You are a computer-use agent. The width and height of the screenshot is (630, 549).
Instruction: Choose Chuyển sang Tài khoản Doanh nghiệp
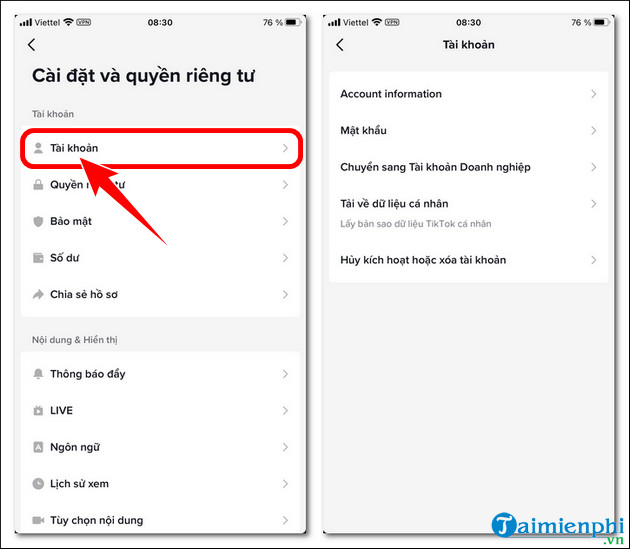click(468, 167)
